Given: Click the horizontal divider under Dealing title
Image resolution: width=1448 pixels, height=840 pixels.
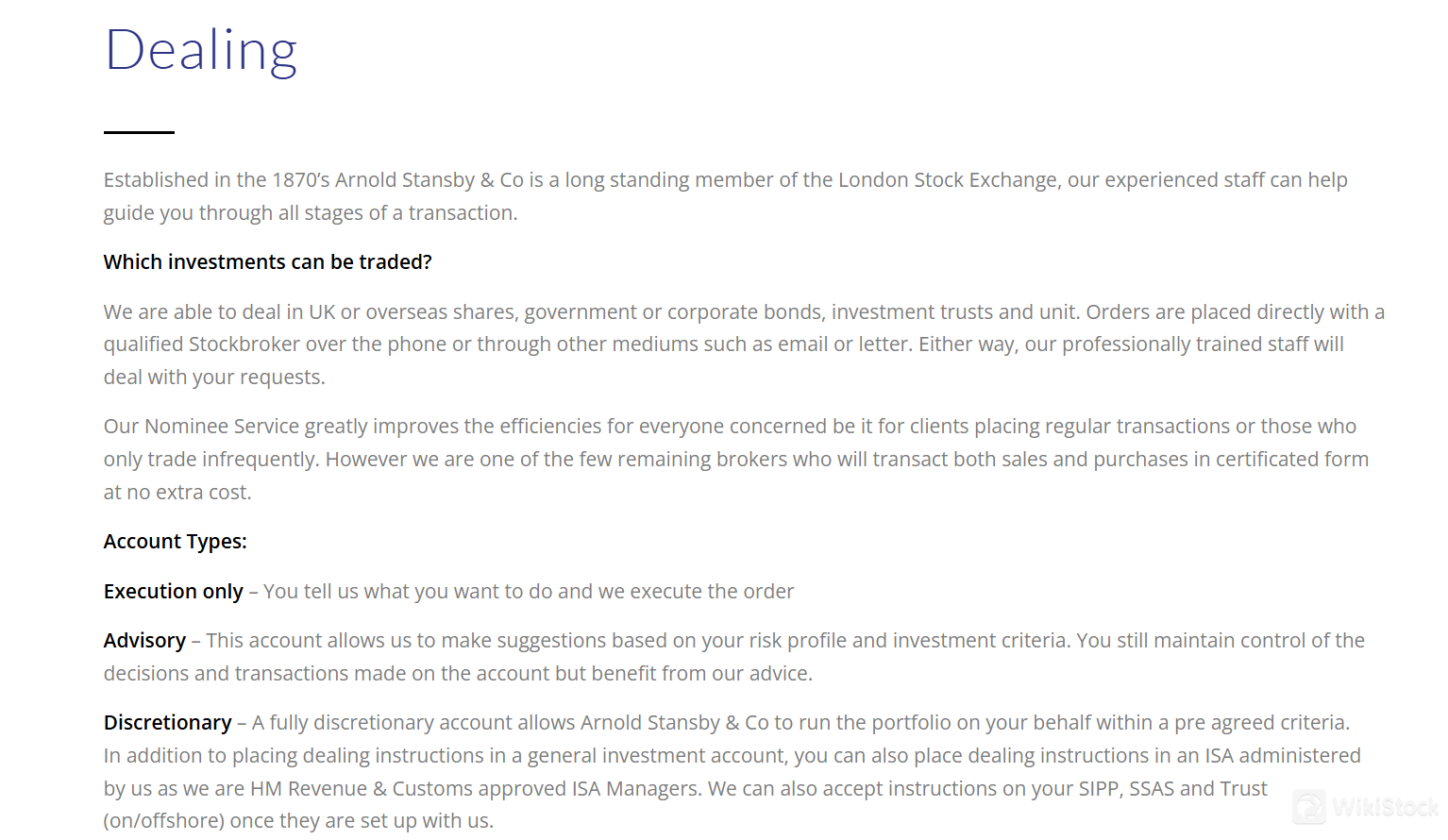Looking at the screenshot, I should click(139, 132).
